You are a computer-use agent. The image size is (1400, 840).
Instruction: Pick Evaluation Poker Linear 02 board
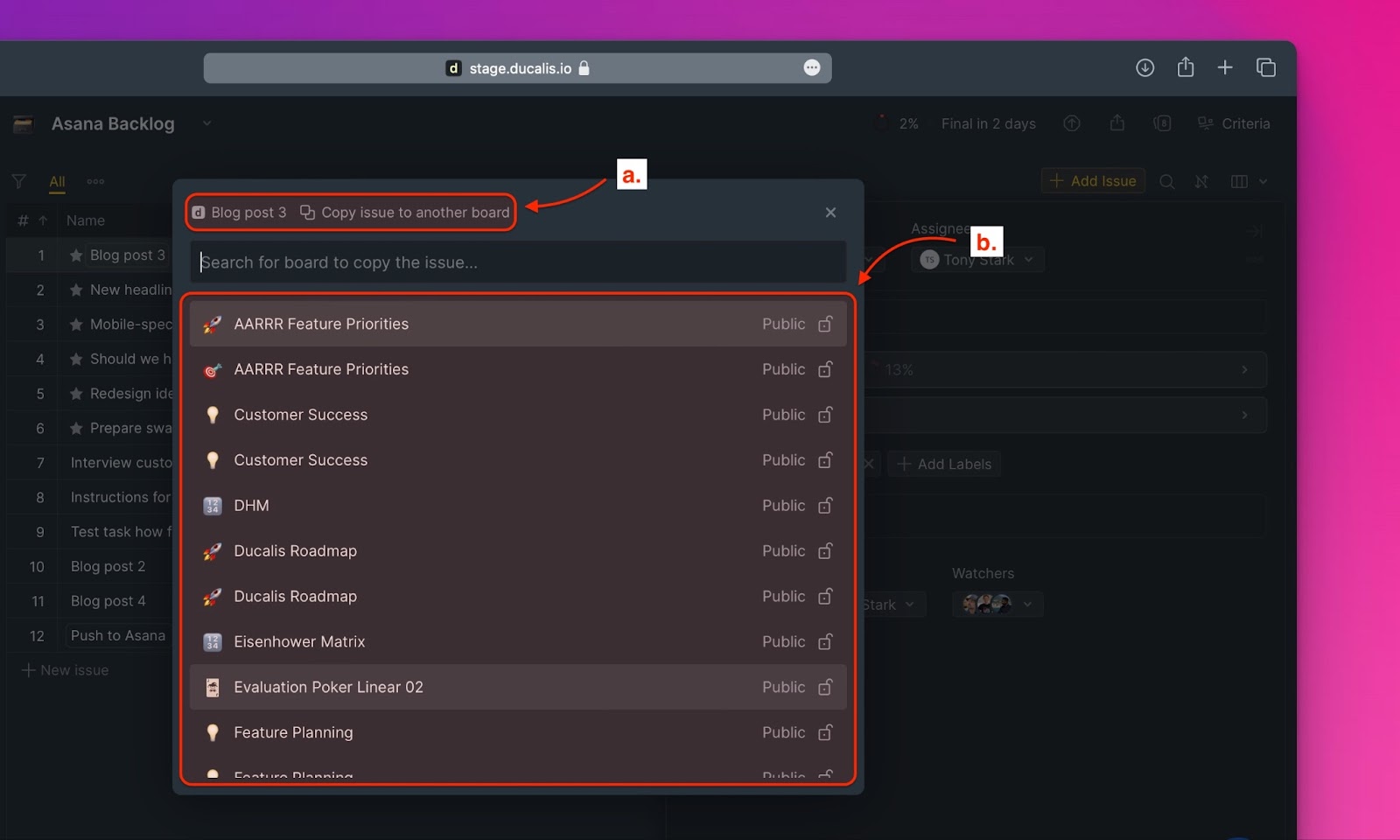[518, 687]
